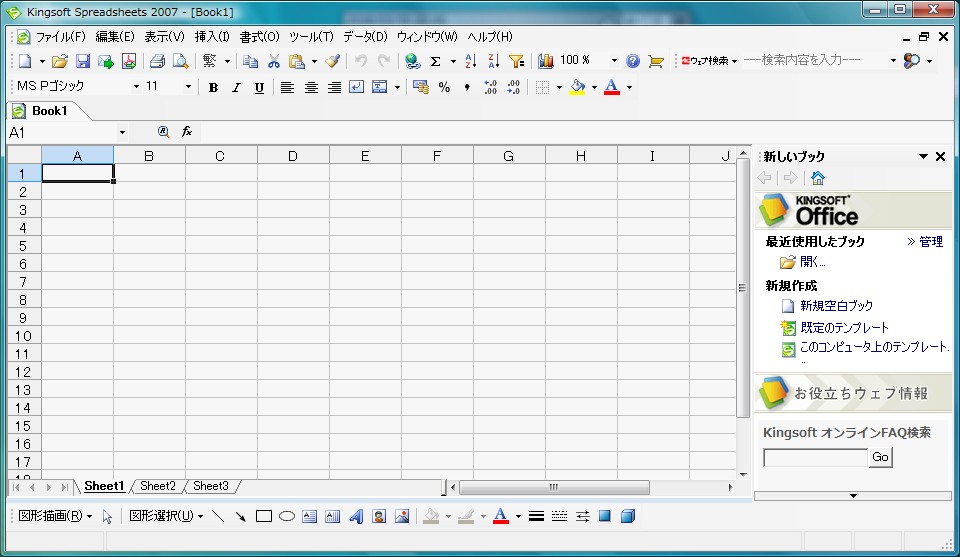Open このコンピュータ上のテンプレート link
This screenshot has width=960, height=557.
874,347
